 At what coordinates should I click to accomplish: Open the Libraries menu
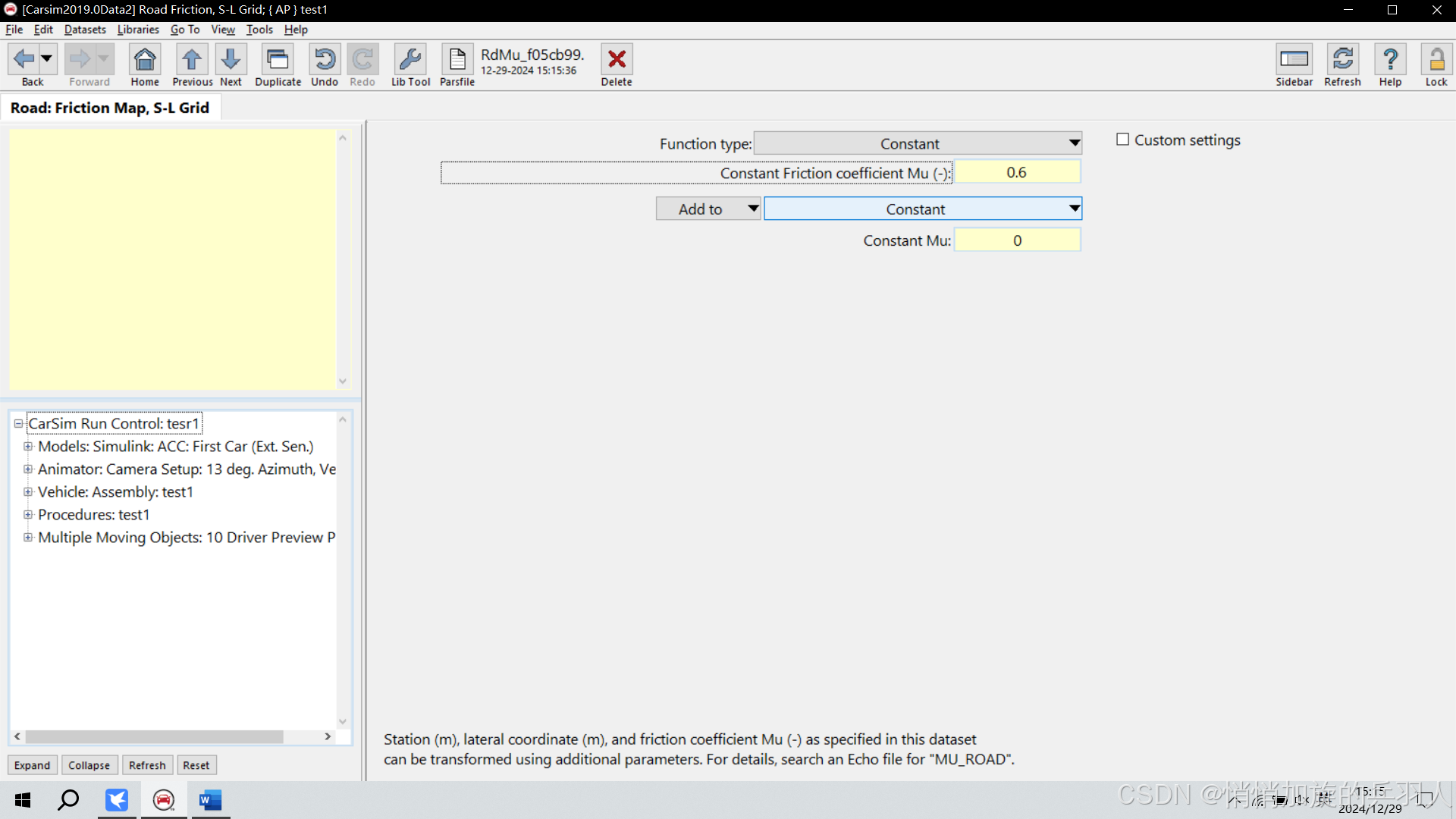coord(138,30)
